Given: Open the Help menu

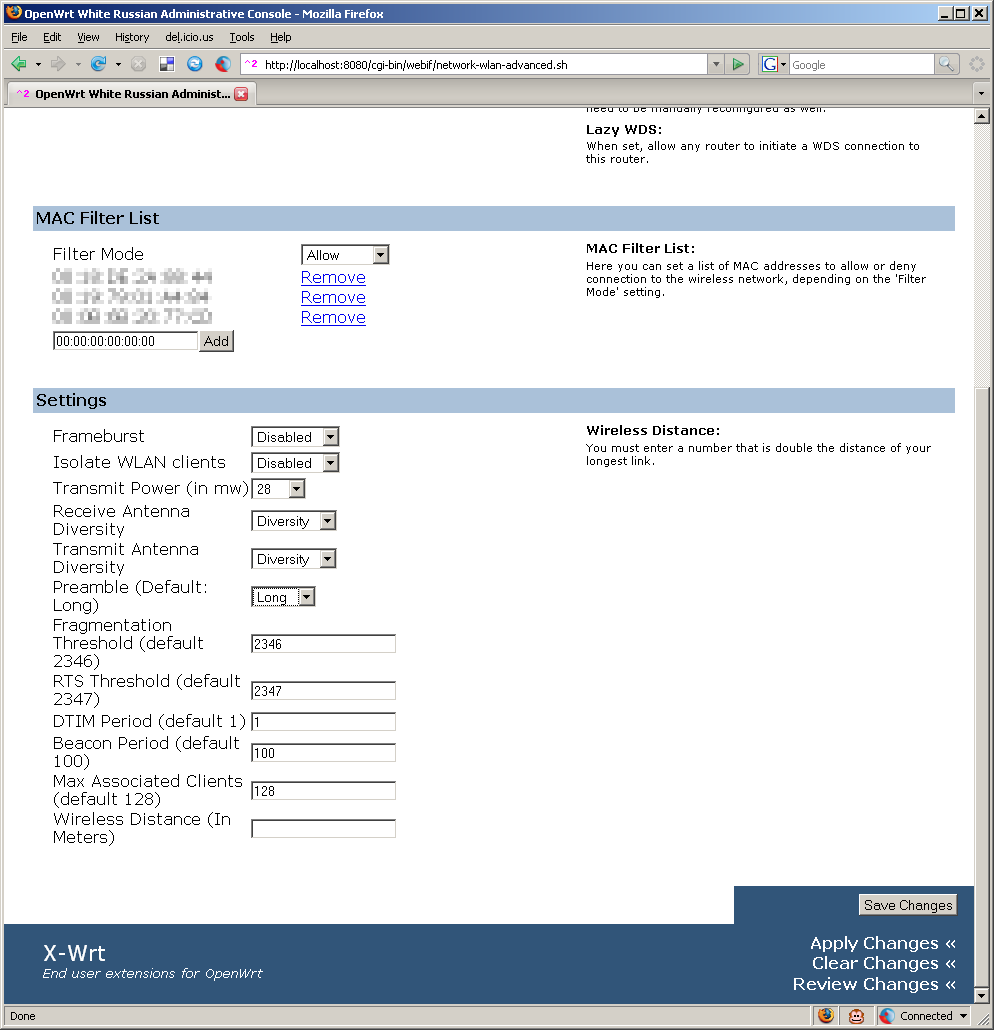Looking at the screenshot, I should click(281, 37).
